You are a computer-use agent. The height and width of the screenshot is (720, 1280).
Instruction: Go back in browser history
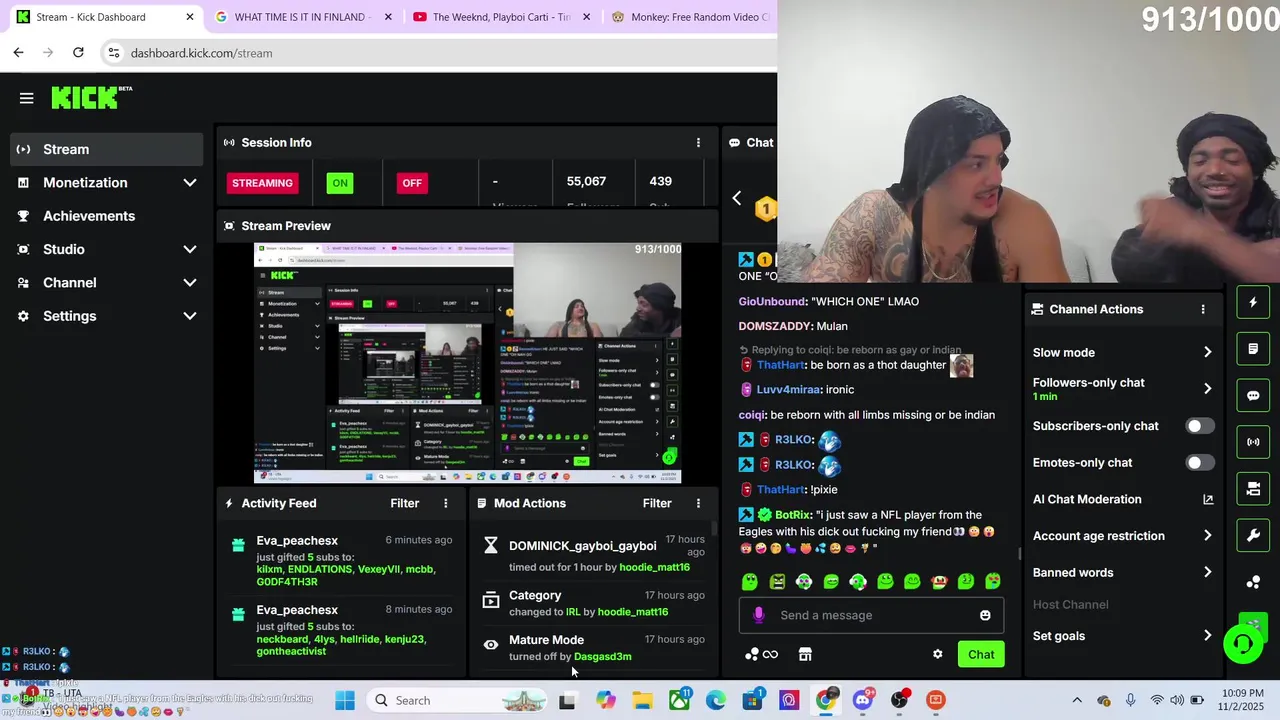point(18,52)
